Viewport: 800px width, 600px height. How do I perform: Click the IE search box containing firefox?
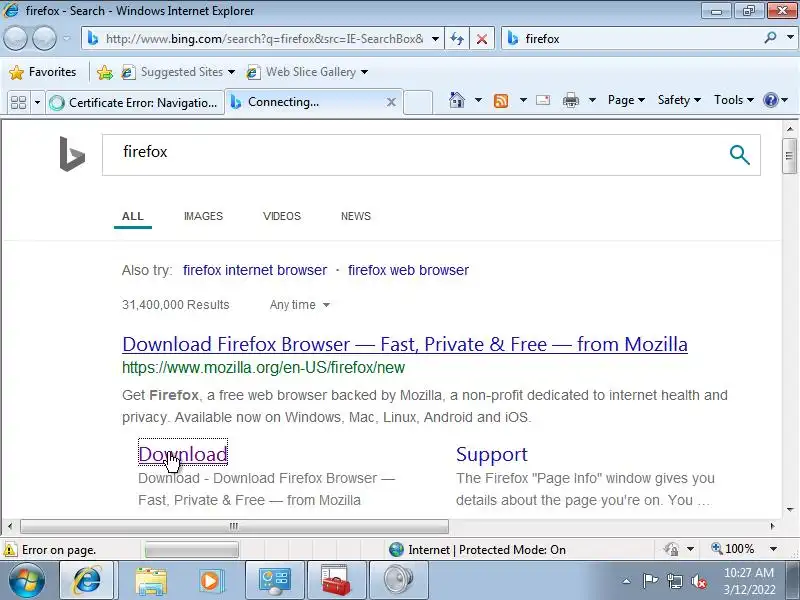[633, 39]
